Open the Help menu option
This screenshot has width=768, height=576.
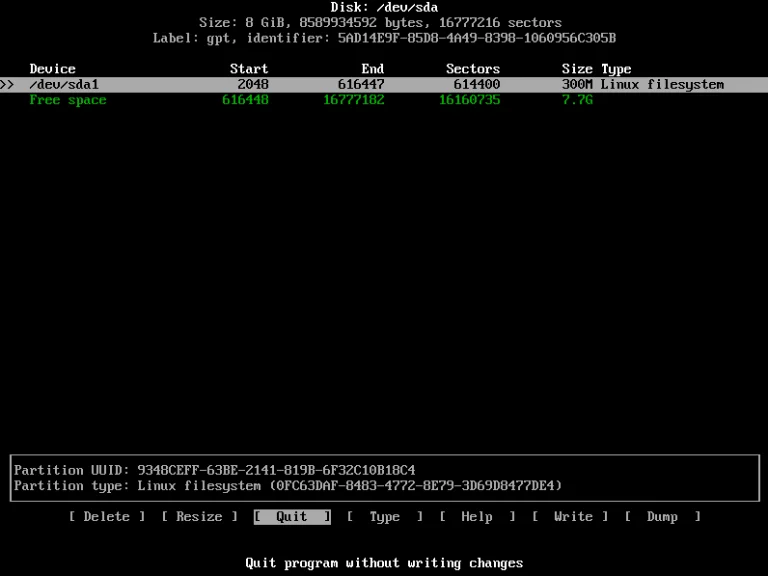[x=477, y=517]
